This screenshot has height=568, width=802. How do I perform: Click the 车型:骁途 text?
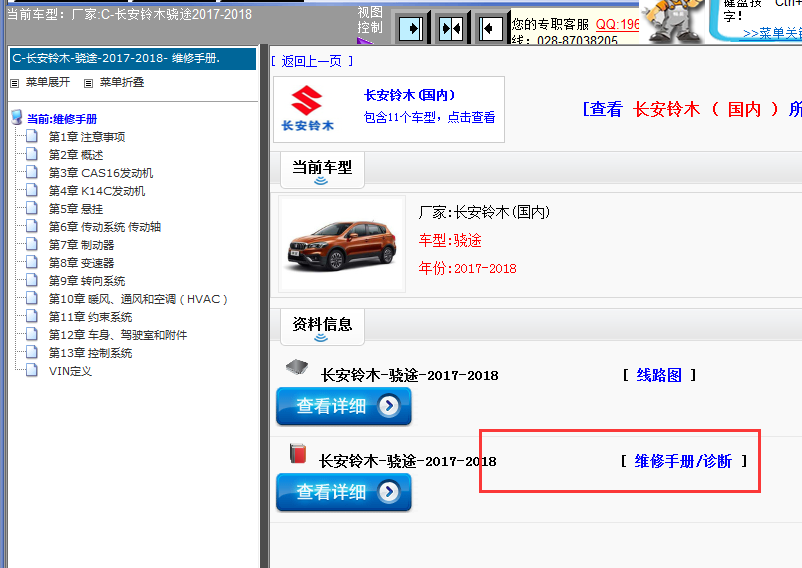tap(450, 240)
